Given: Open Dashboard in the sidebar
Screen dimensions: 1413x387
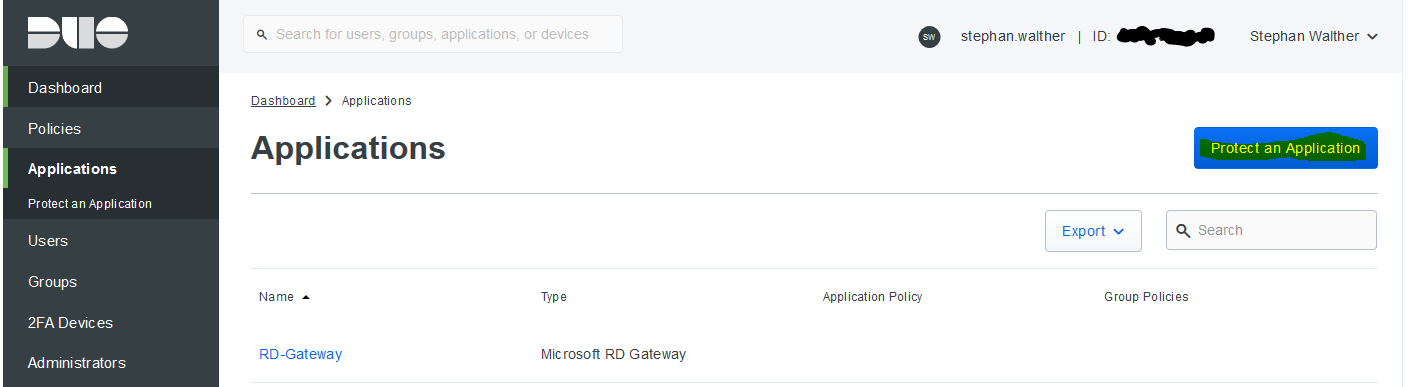Looking at the screenshot, I should (x=110, y=87).
